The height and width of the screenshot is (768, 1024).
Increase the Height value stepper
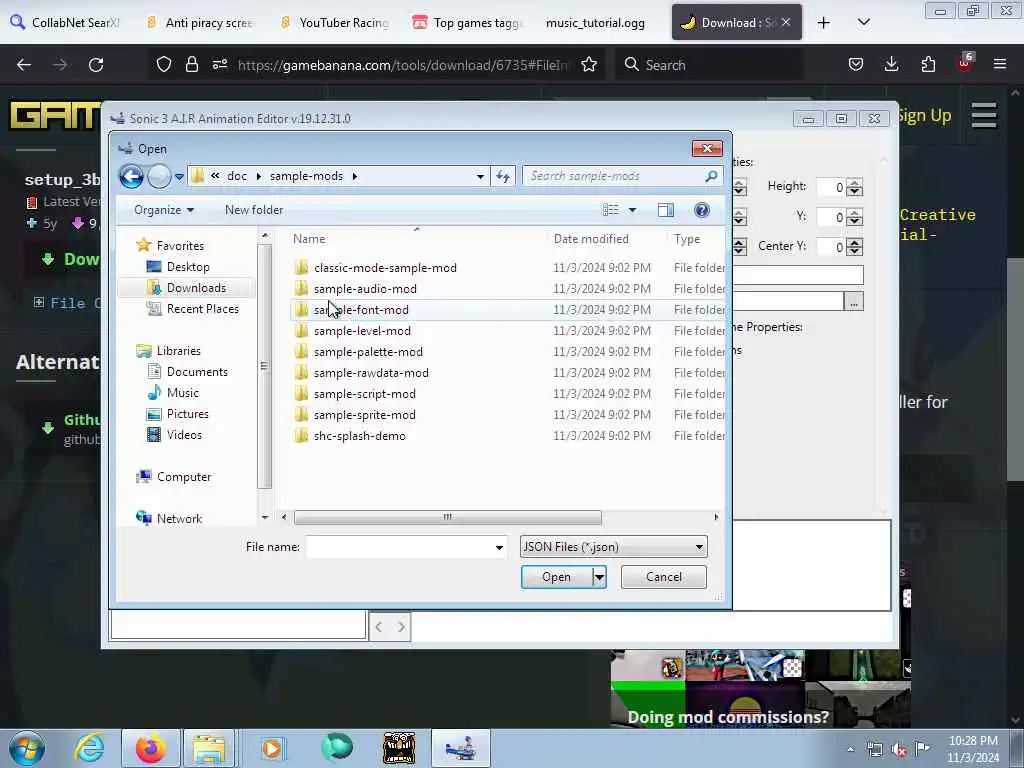click(854, 183)
